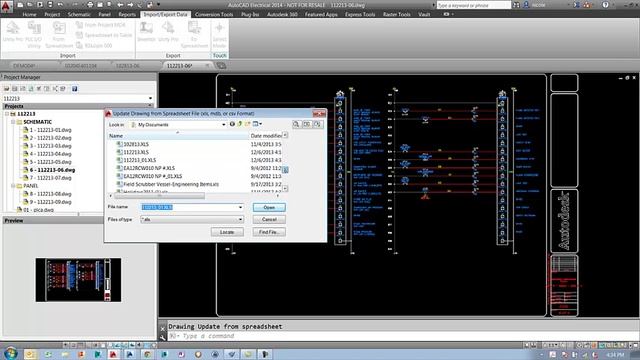Select file EA12RCW010 NP #.XLS

coord(149,168)
